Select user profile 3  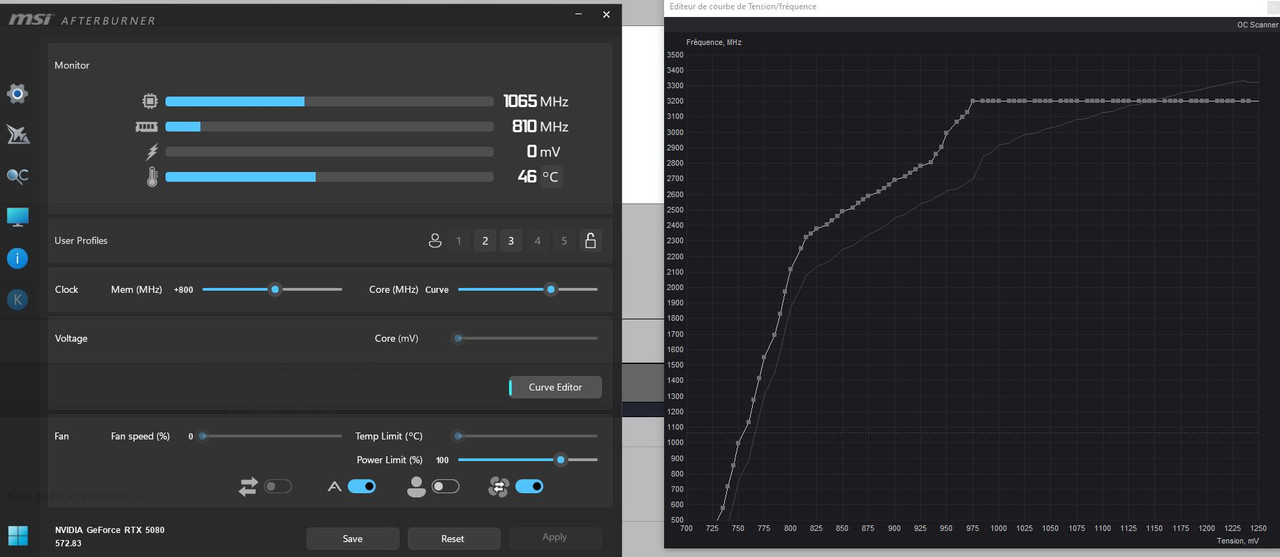tap(511, 241)
